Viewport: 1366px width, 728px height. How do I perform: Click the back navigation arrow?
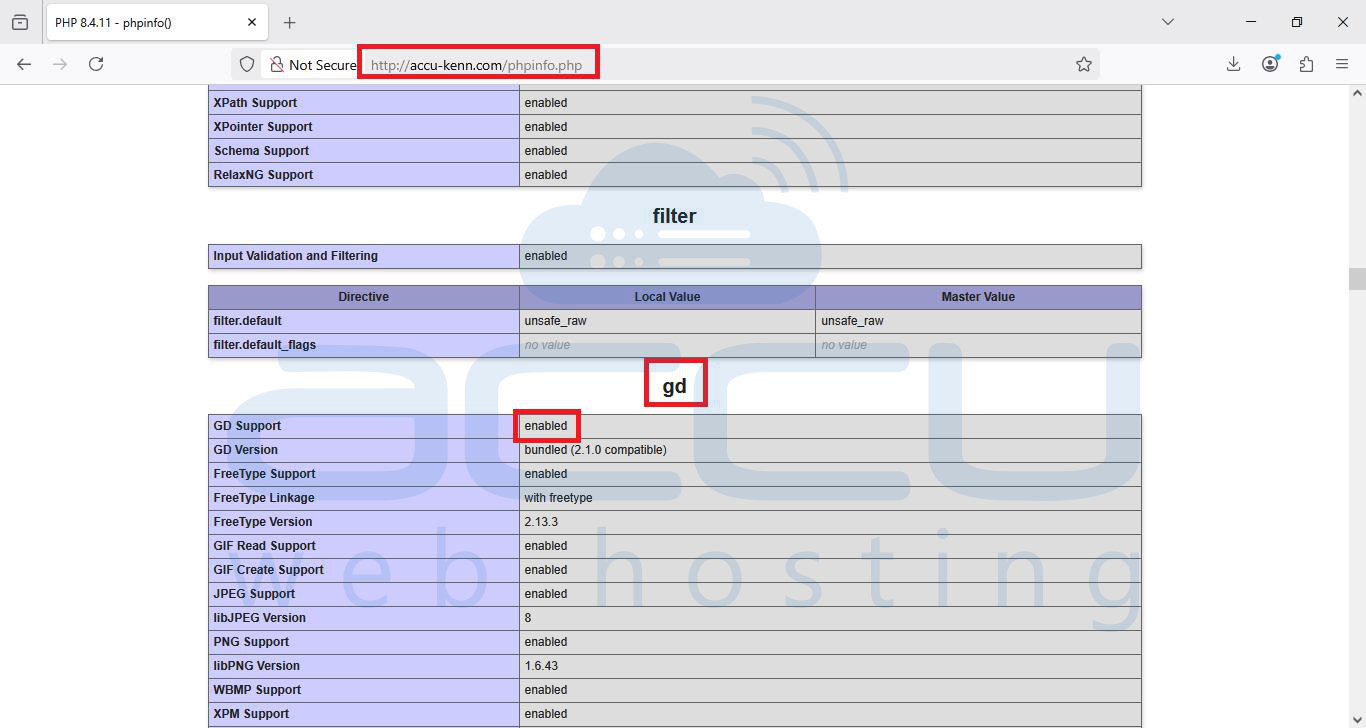pos(24,63)
